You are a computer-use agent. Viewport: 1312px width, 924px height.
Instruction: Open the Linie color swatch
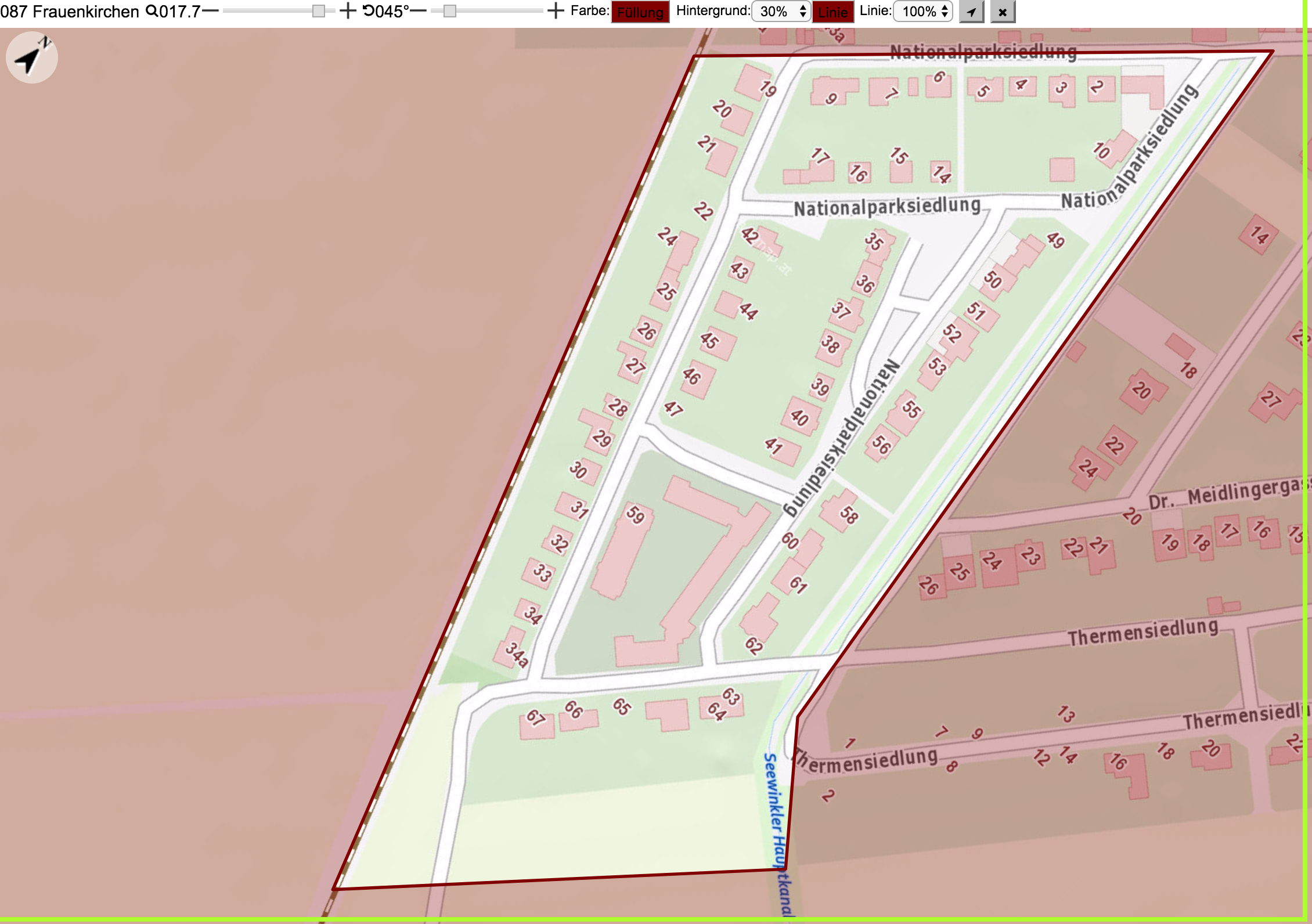point(833,12)
